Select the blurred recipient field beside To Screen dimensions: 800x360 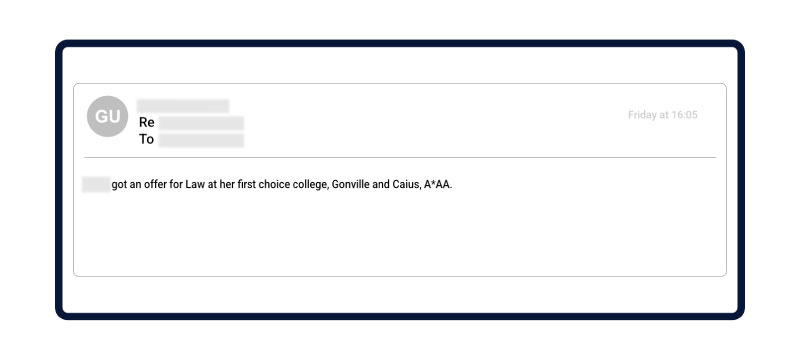201,140
